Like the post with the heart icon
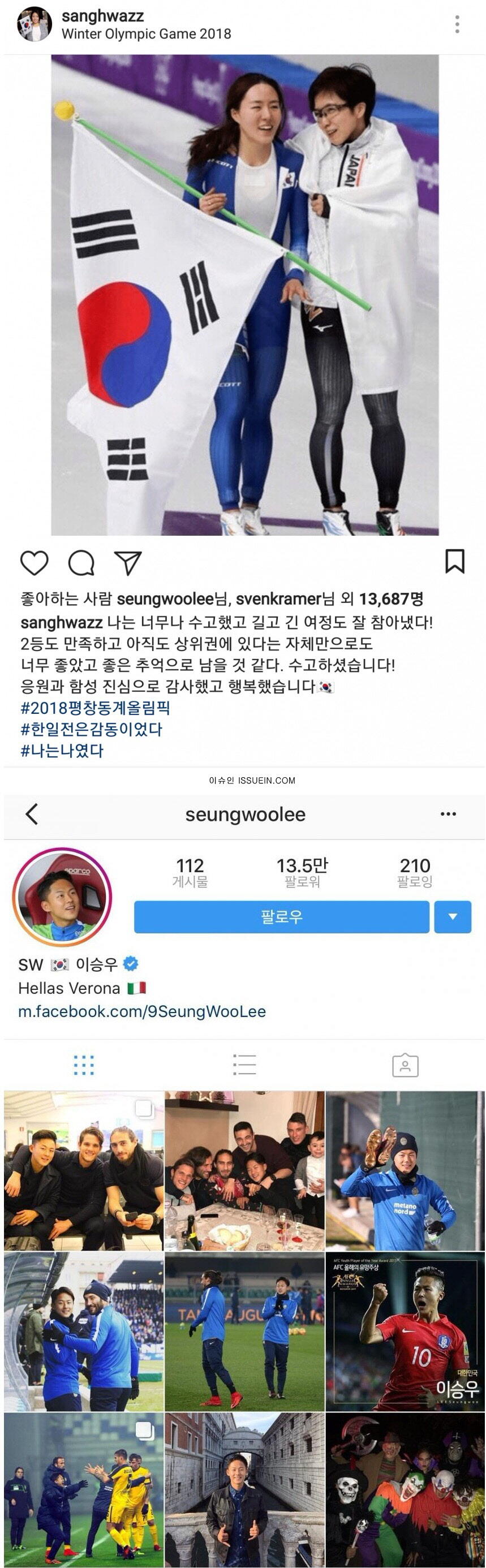The image size is (486, 1568). [x=34, y=562]
